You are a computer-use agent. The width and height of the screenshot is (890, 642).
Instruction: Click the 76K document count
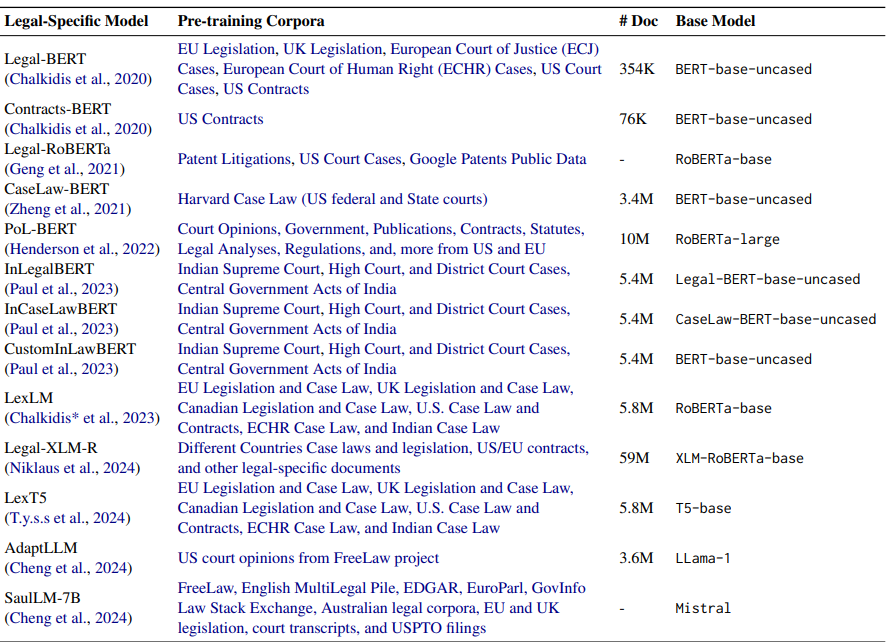633,119
